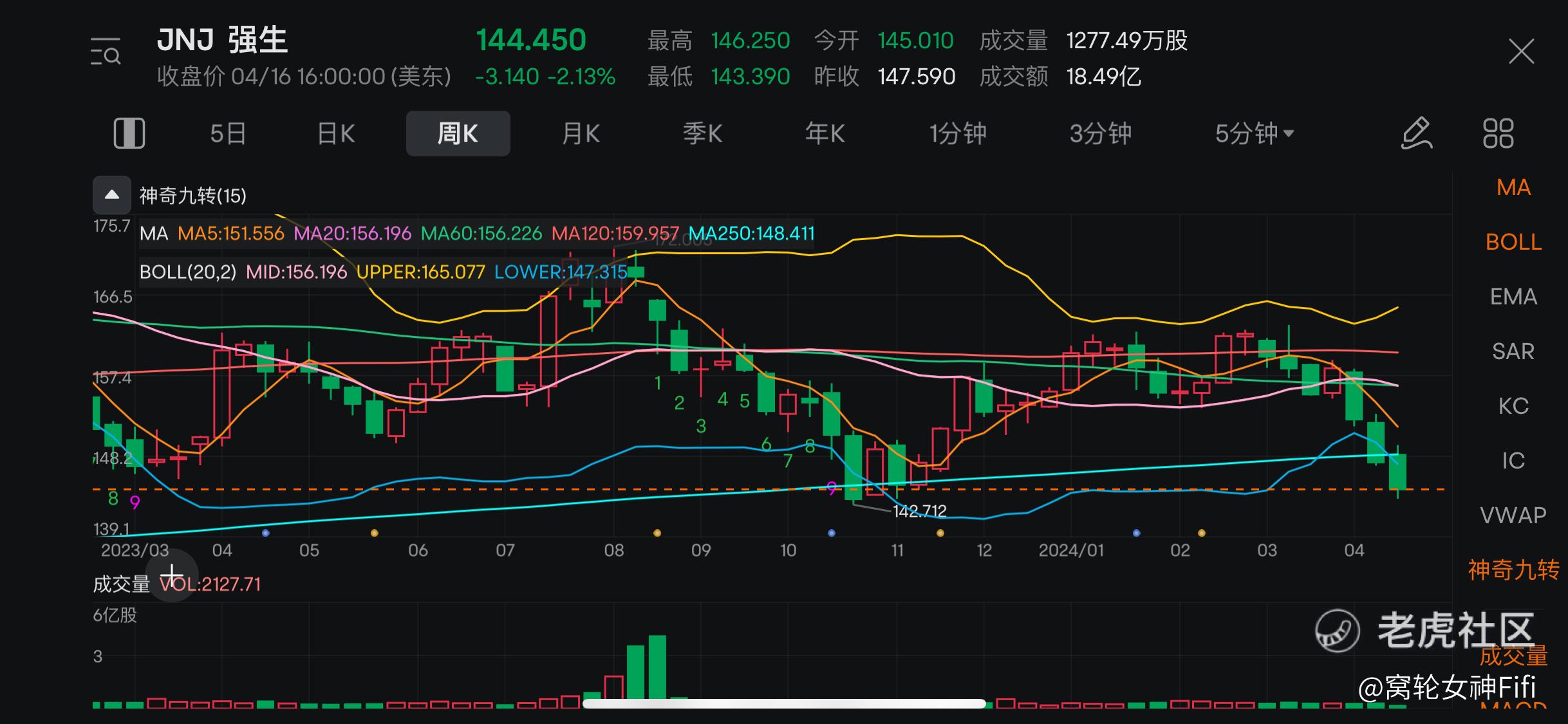Viewport: 1568px width, 724px height.
Task: Collapse the 神奇九转 indicator panel arrow
Action: (112, 195)
